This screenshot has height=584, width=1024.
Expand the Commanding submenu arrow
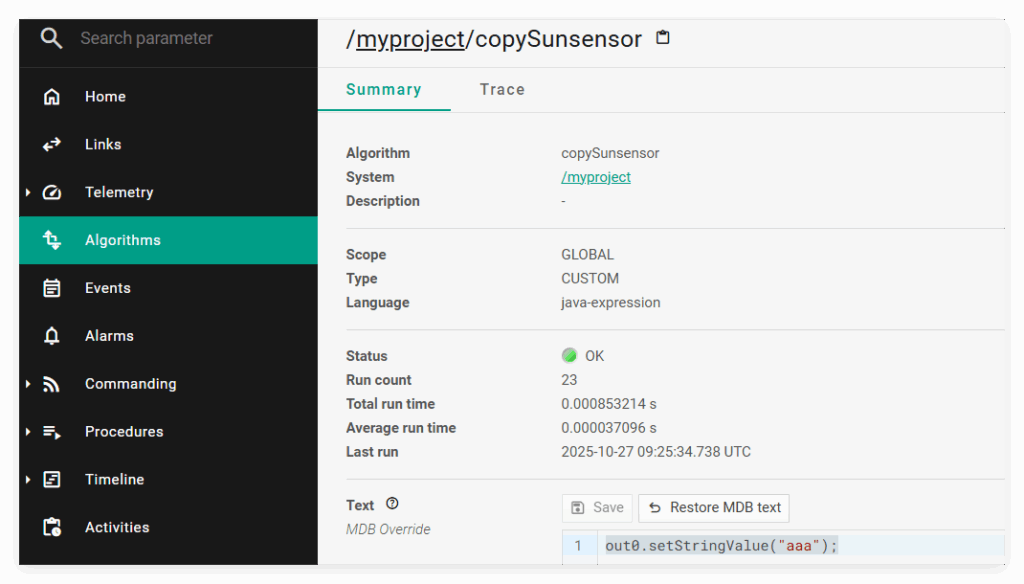point(28,384)
